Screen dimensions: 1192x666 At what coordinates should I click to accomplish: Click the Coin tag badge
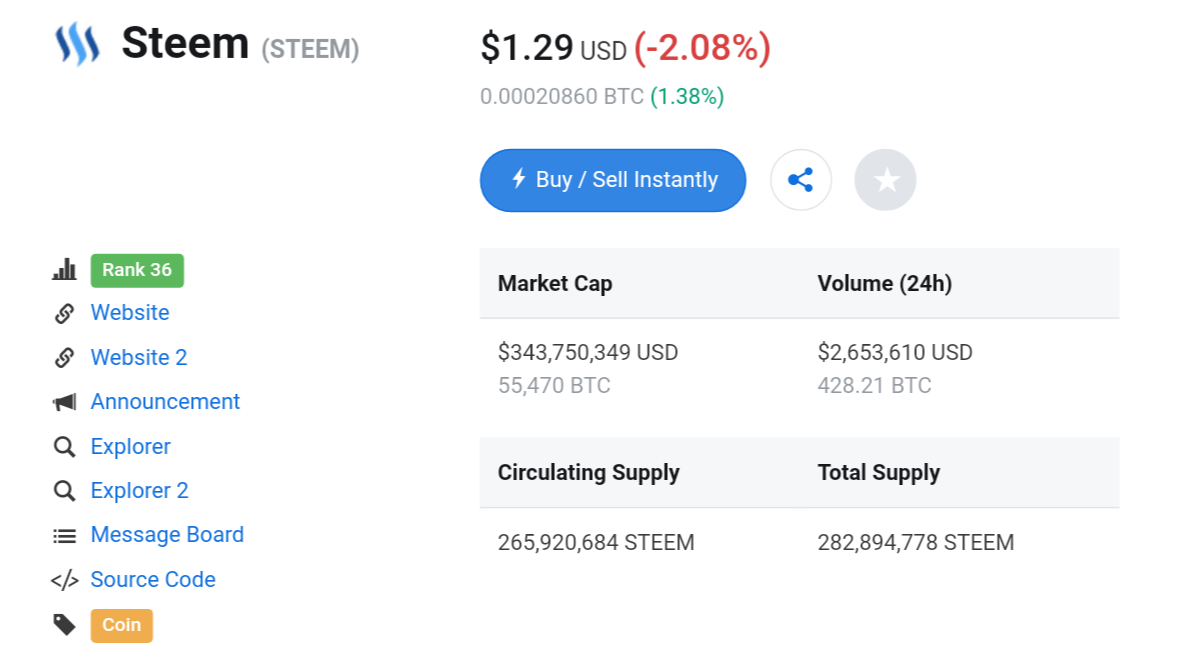click(x=121, y=625)
